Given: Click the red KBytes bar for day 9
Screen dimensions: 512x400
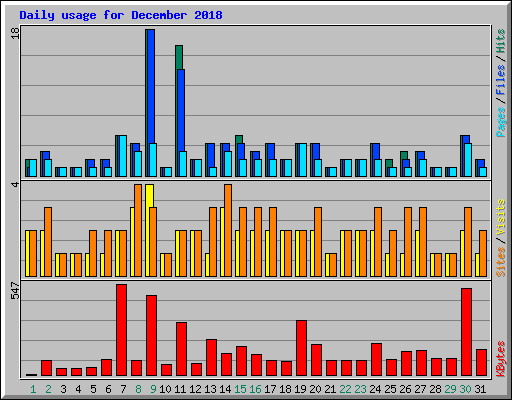Looking at the screenshot, I should tap(151, 335).
